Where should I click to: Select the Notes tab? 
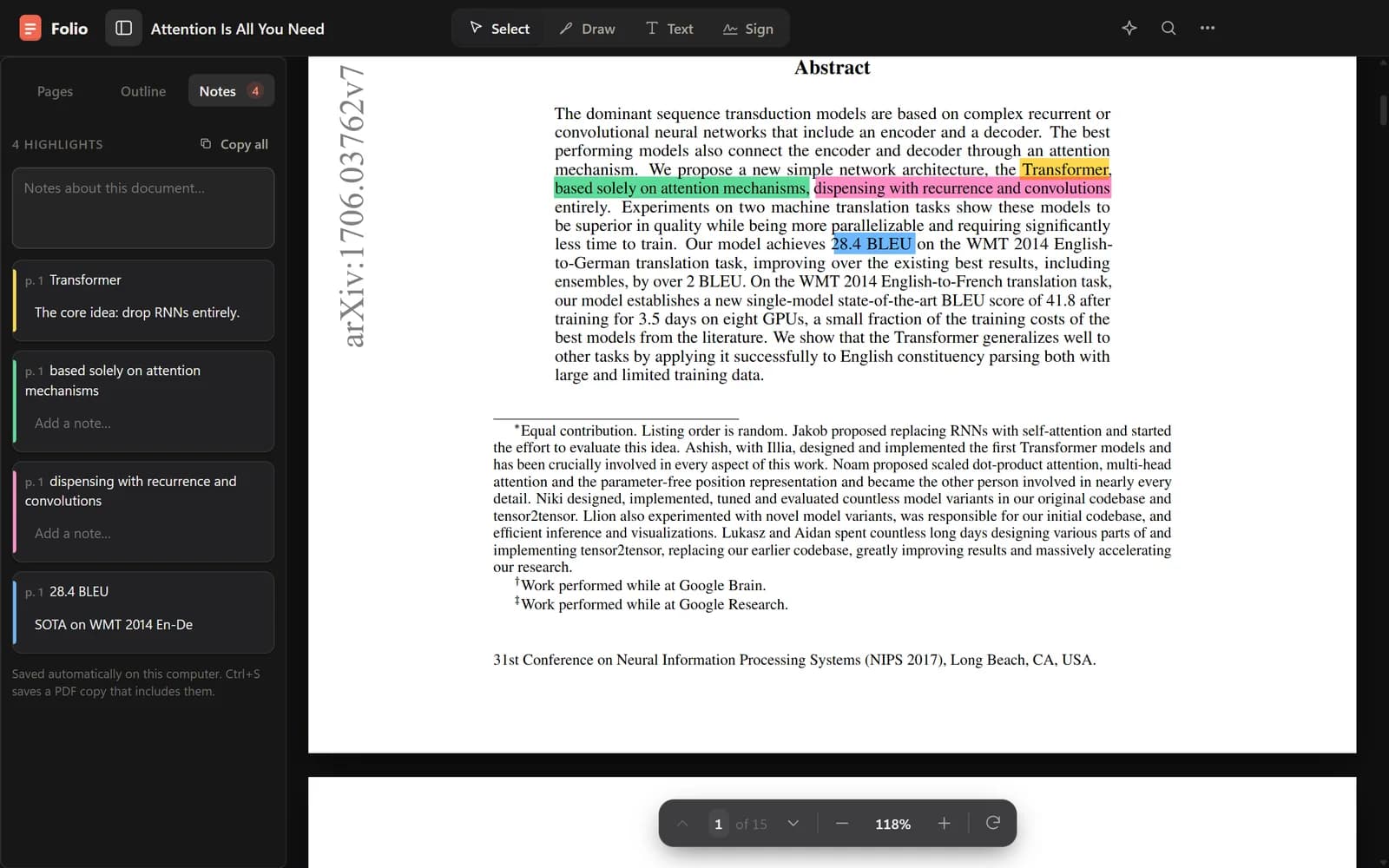pyautogui.click(x=231, y=91)
